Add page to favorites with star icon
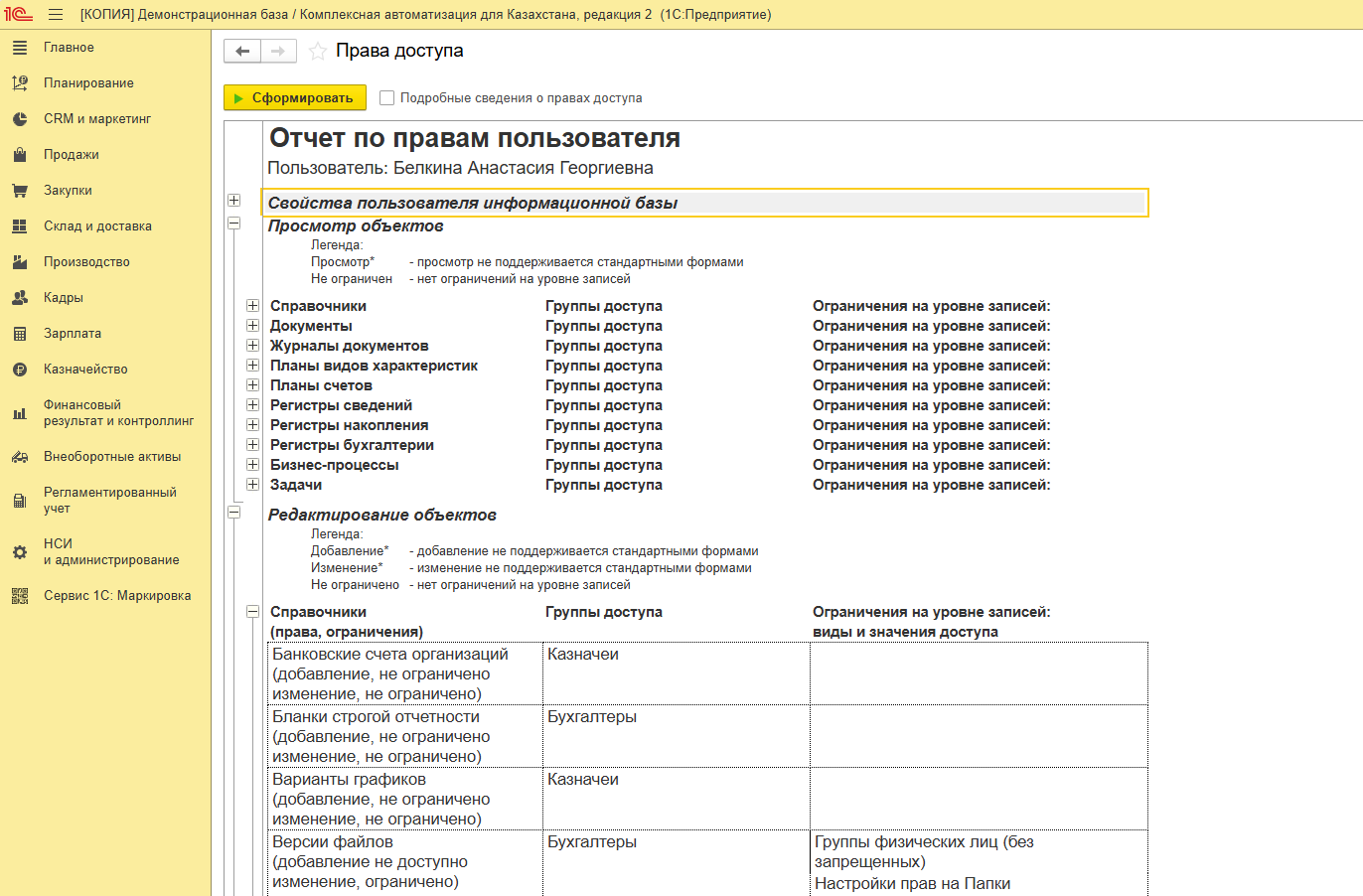The image size is (1363, 896). pos(318,52)
